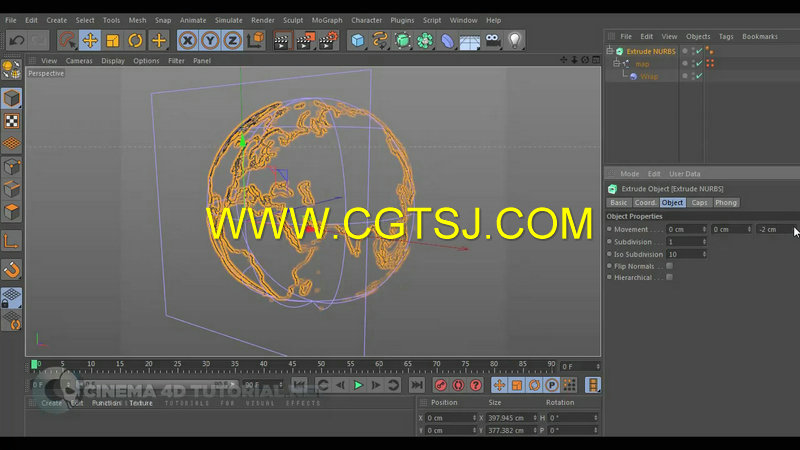Click the coordinate system icon
The height and width of the screenshot is (450, 800).
256,40
